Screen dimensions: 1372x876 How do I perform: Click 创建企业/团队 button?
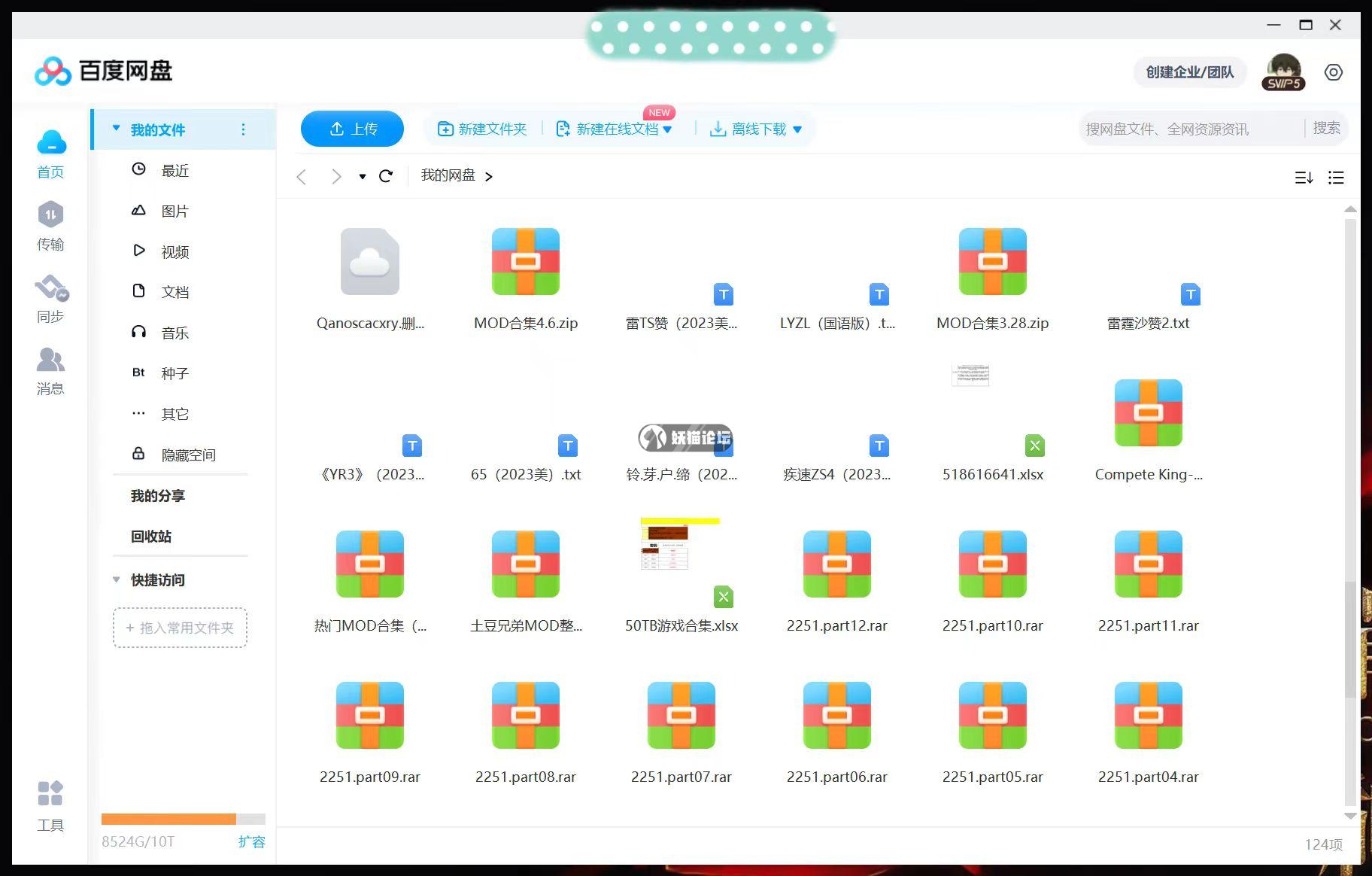pyautogui.click(x=1189, y=72)
